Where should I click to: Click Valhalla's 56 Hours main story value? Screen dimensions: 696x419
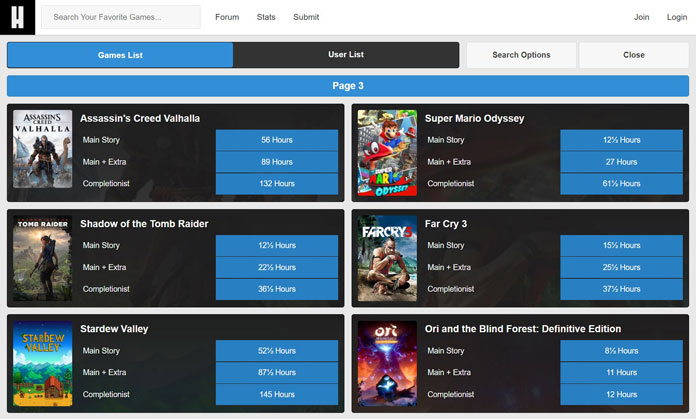(277, 140)
